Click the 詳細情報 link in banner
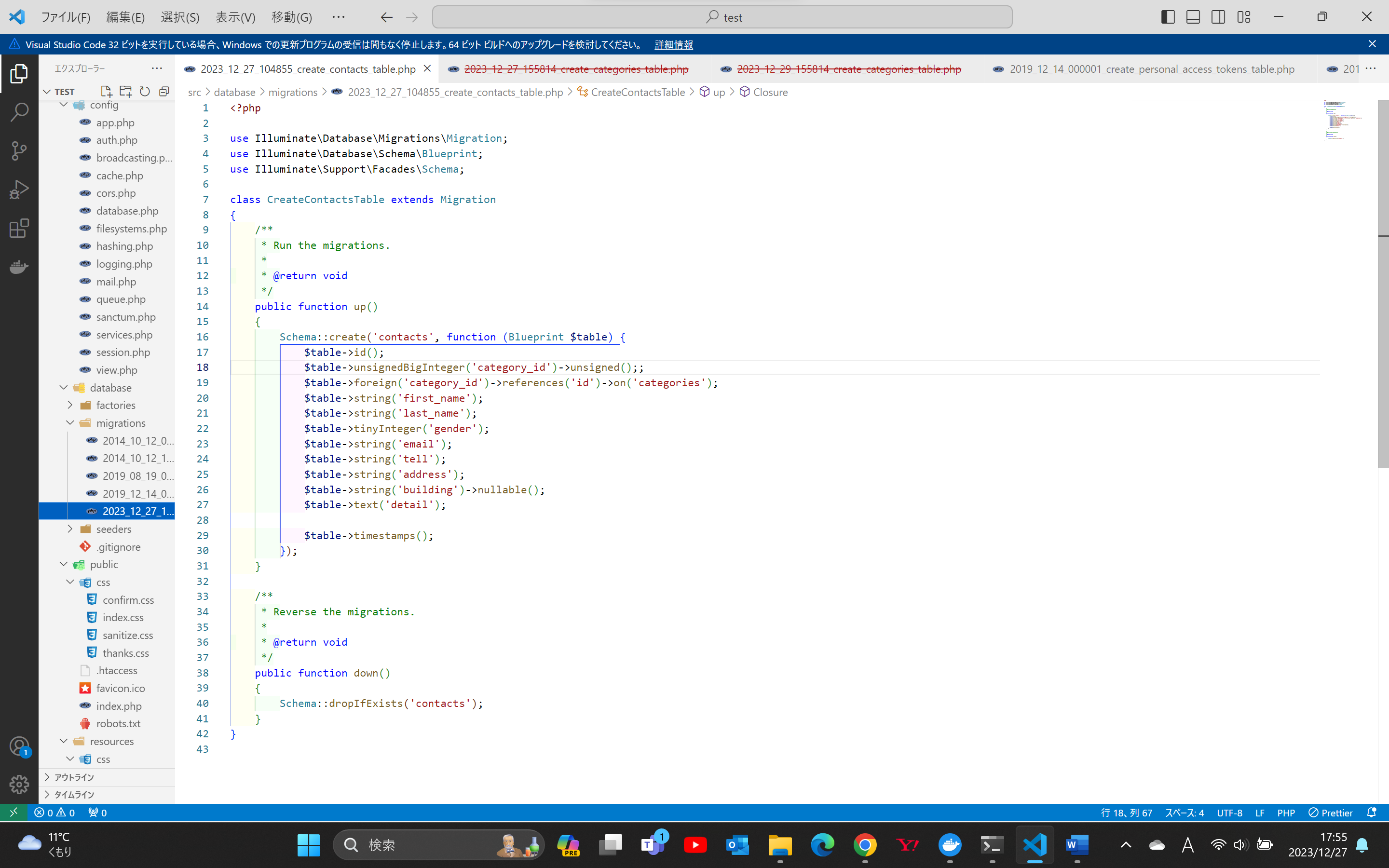Viewport: 1389px width, 868px height. (x=673, y=44)
